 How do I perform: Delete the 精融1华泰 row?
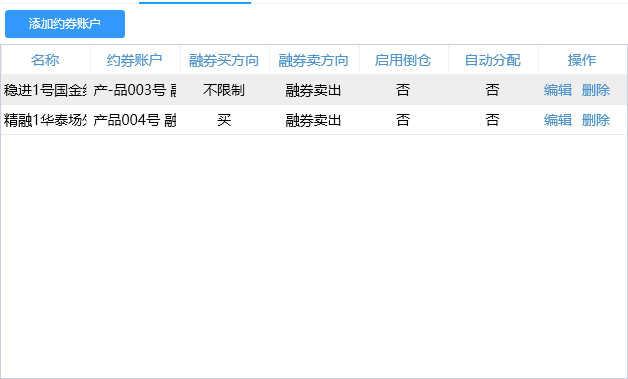[596, 120]
